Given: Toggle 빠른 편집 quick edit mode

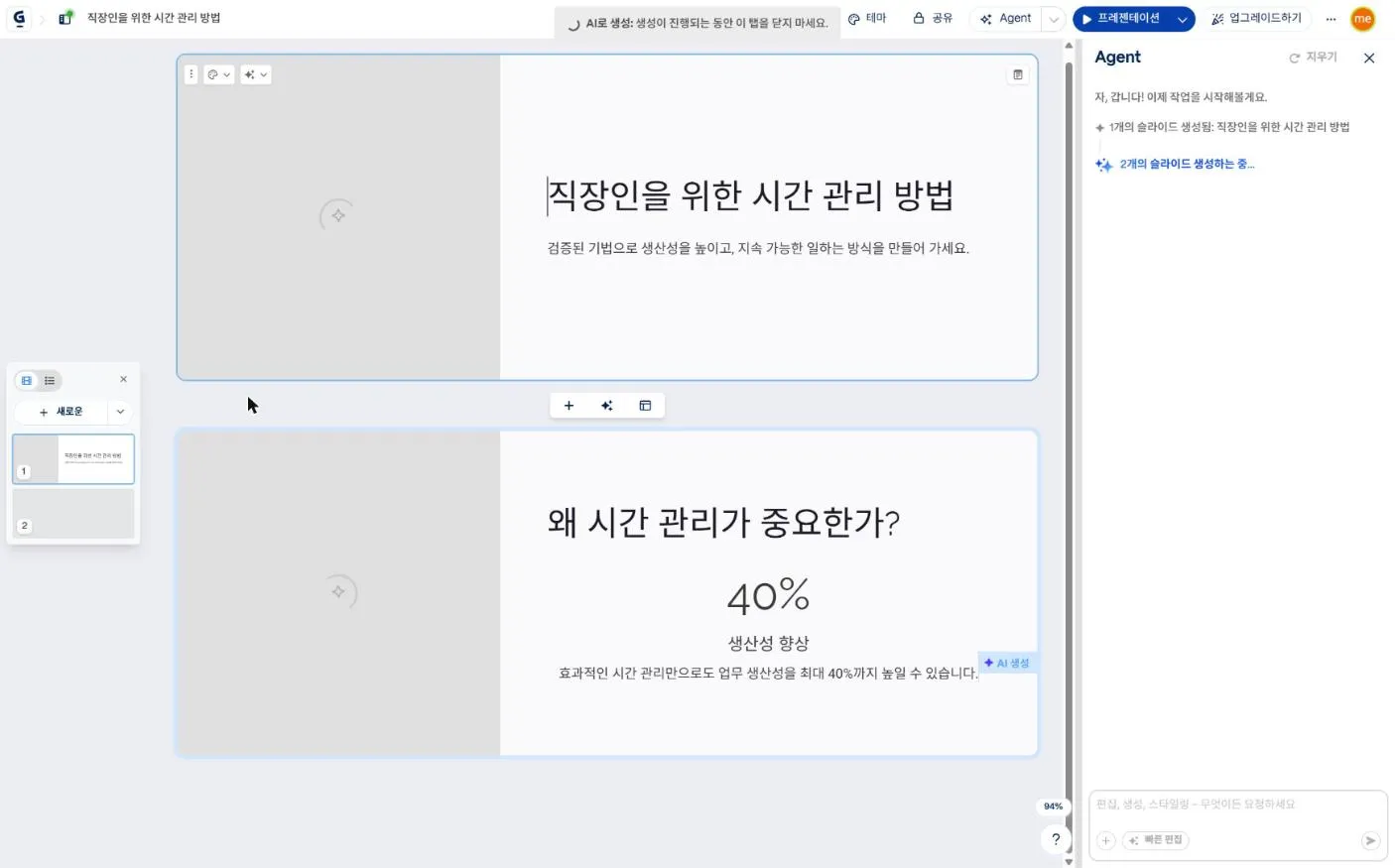Looking at the screenshot, I should pyautogui.click(x=1156, y=840).
